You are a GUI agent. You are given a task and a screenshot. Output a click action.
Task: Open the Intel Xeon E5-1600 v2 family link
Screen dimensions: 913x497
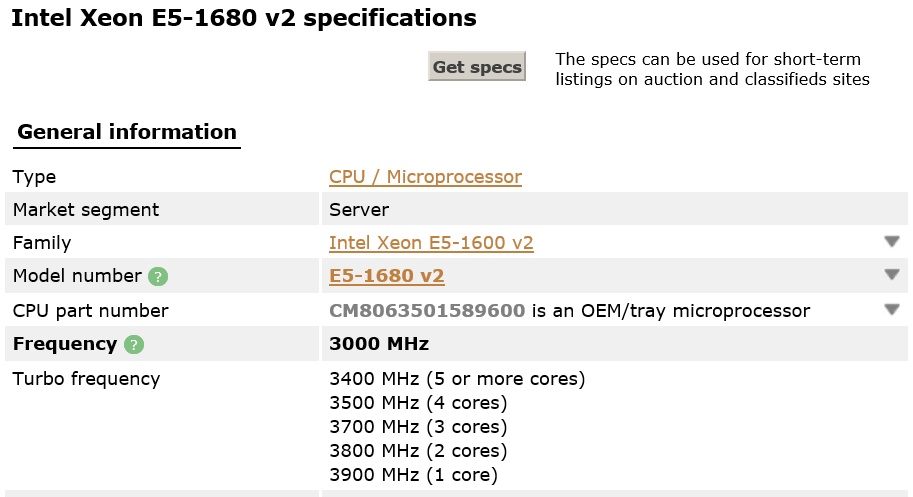(x=431, y=243)
